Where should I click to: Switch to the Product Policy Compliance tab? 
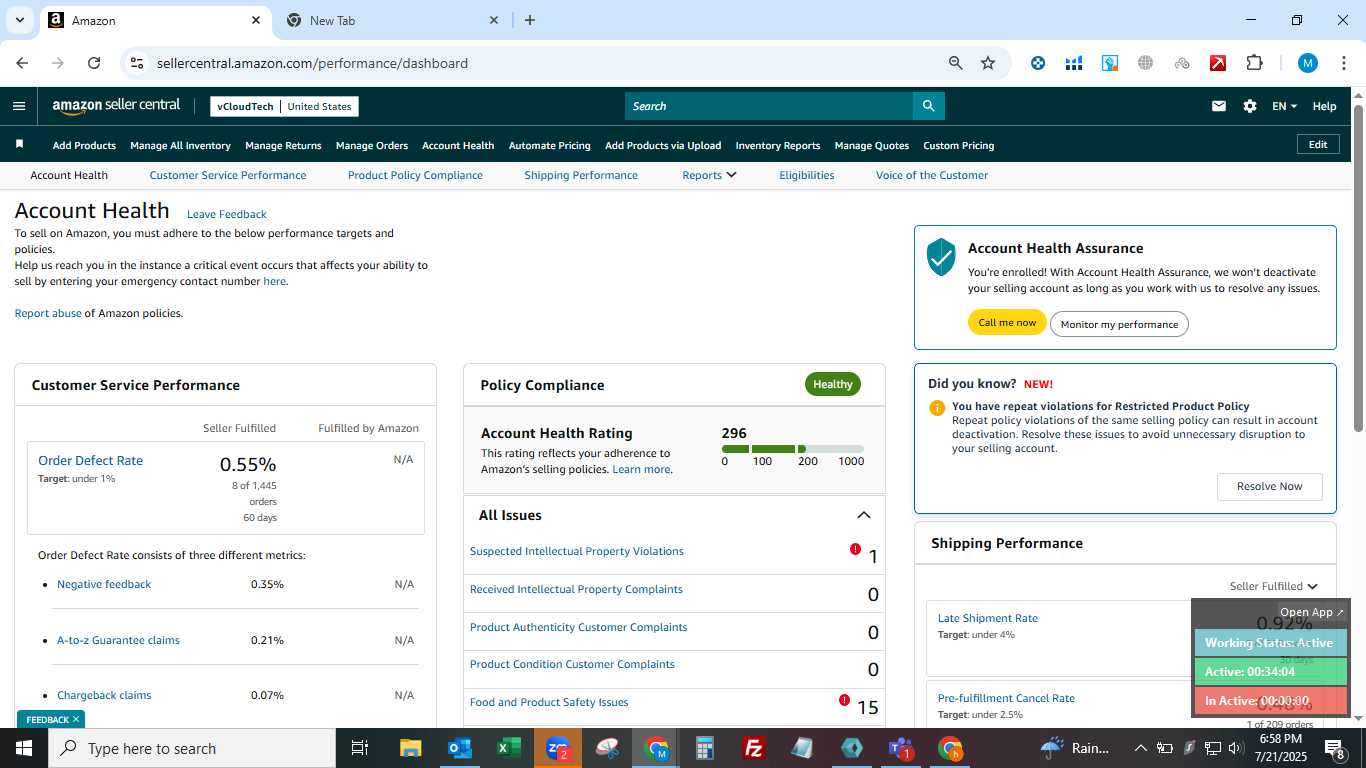pos(415,175)
